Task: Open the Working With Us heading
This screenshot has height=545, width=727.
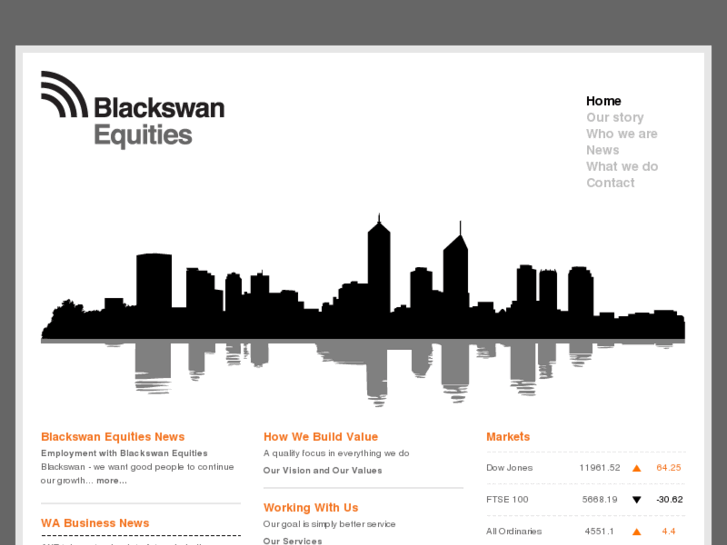Action: click(x=311, y=508)
